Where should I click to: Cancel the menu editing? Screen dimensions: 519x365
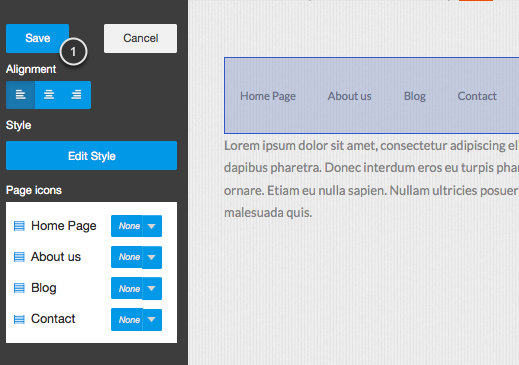(140, 38)
